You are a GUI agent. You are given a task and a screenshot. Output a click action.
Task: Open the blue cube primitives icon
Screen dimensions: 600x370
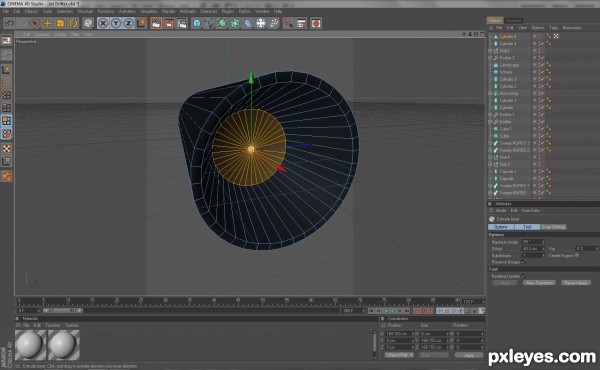click(197, 23)
